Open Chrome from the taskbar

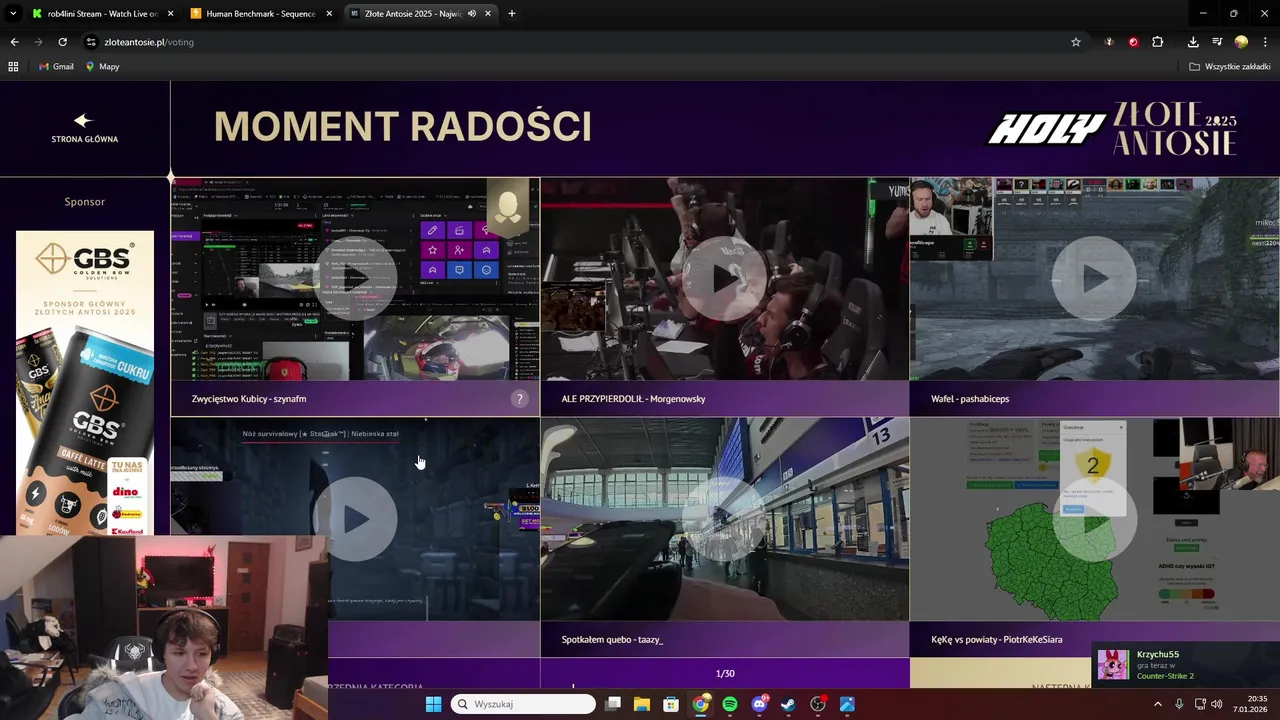(x=701, y=704)
